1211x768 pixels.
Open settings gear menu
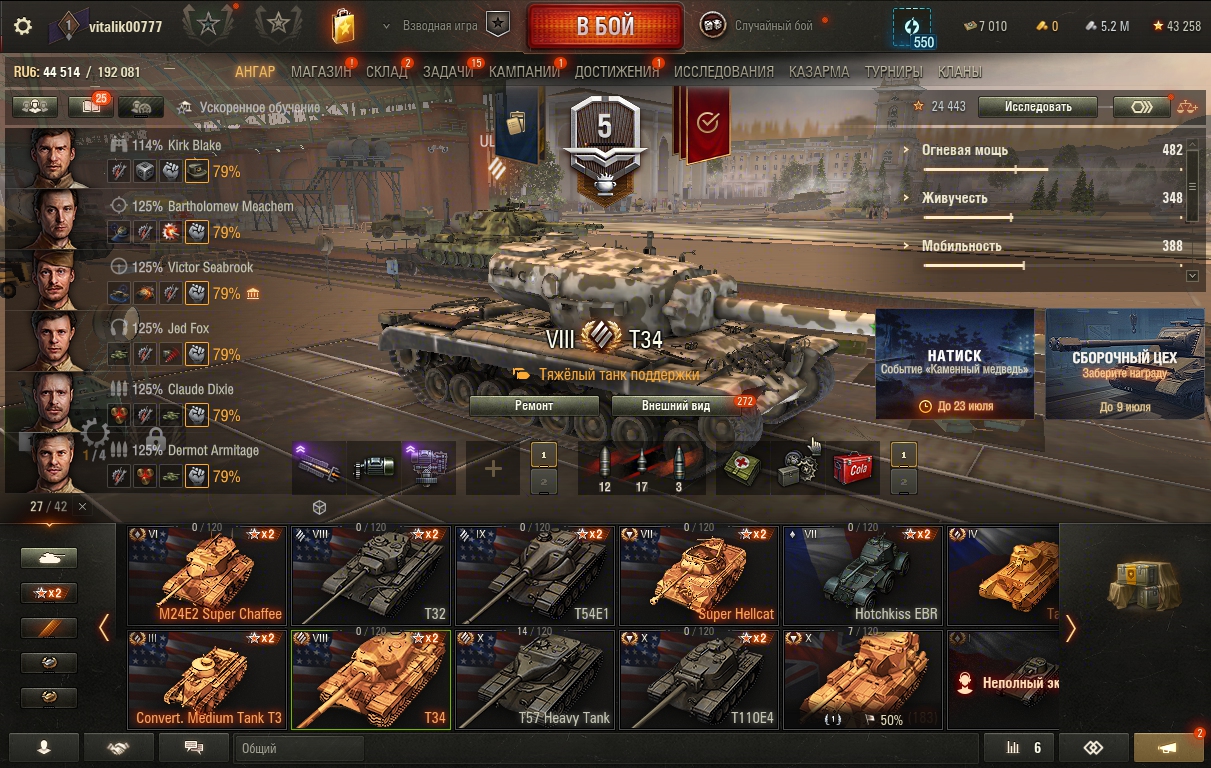[22, 26]
